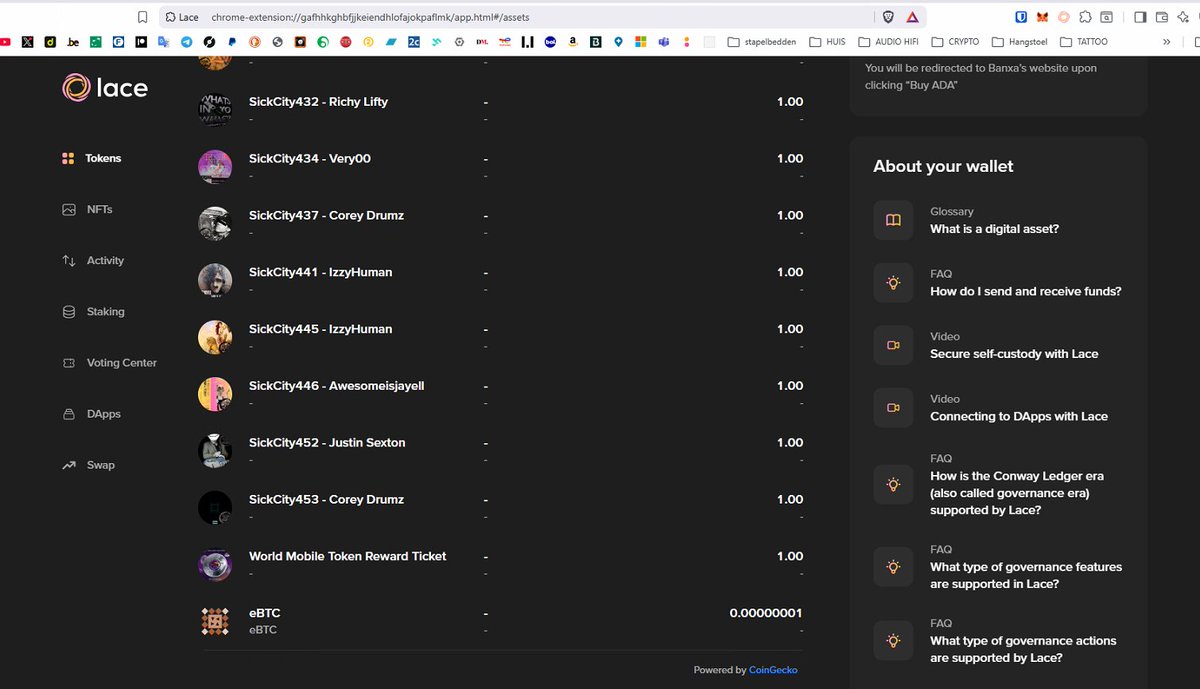Click the Lace logo in sidebar
1200x689 pixels.
pyautogui.click(x=105, y=88)
